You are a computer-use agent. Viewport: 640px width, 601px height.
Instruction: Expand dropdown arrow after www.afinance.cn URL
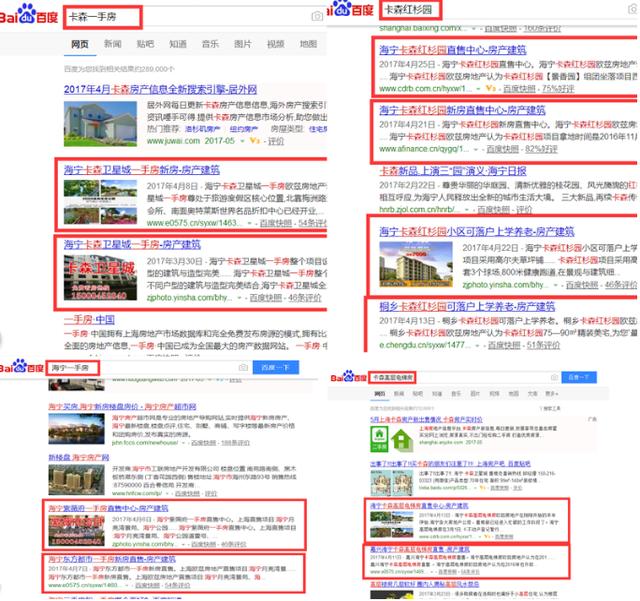coord(476,149)
